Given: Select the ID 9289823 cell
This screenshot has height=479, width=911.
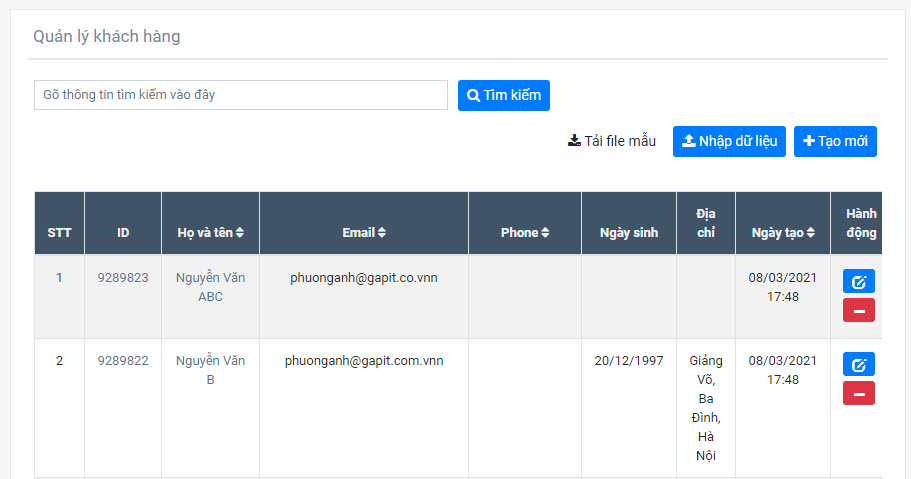Looking at the screenshot, I should pyautogui.click(x=123, y=278).
